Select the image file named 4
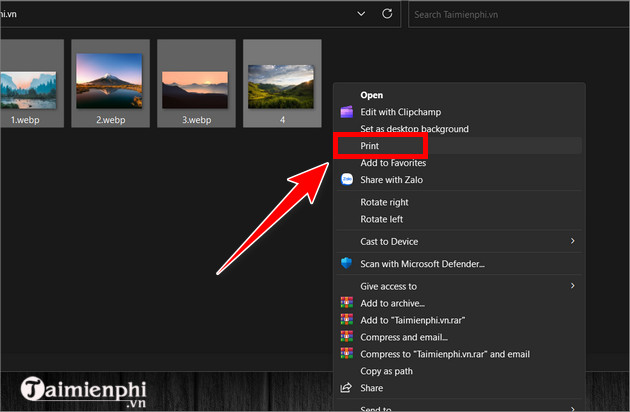The height and width of the screenshot is (412, 630). click(x=282, y=84)
